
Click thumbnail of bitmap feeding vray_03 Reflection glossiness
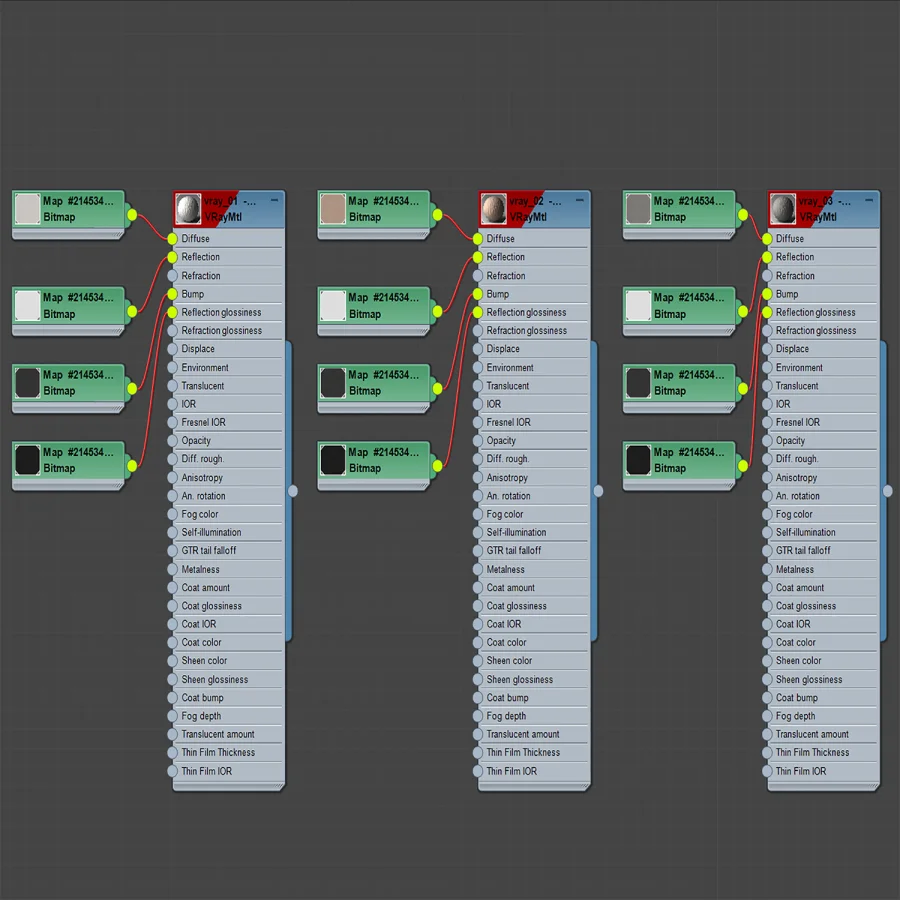tap(638, 460)
